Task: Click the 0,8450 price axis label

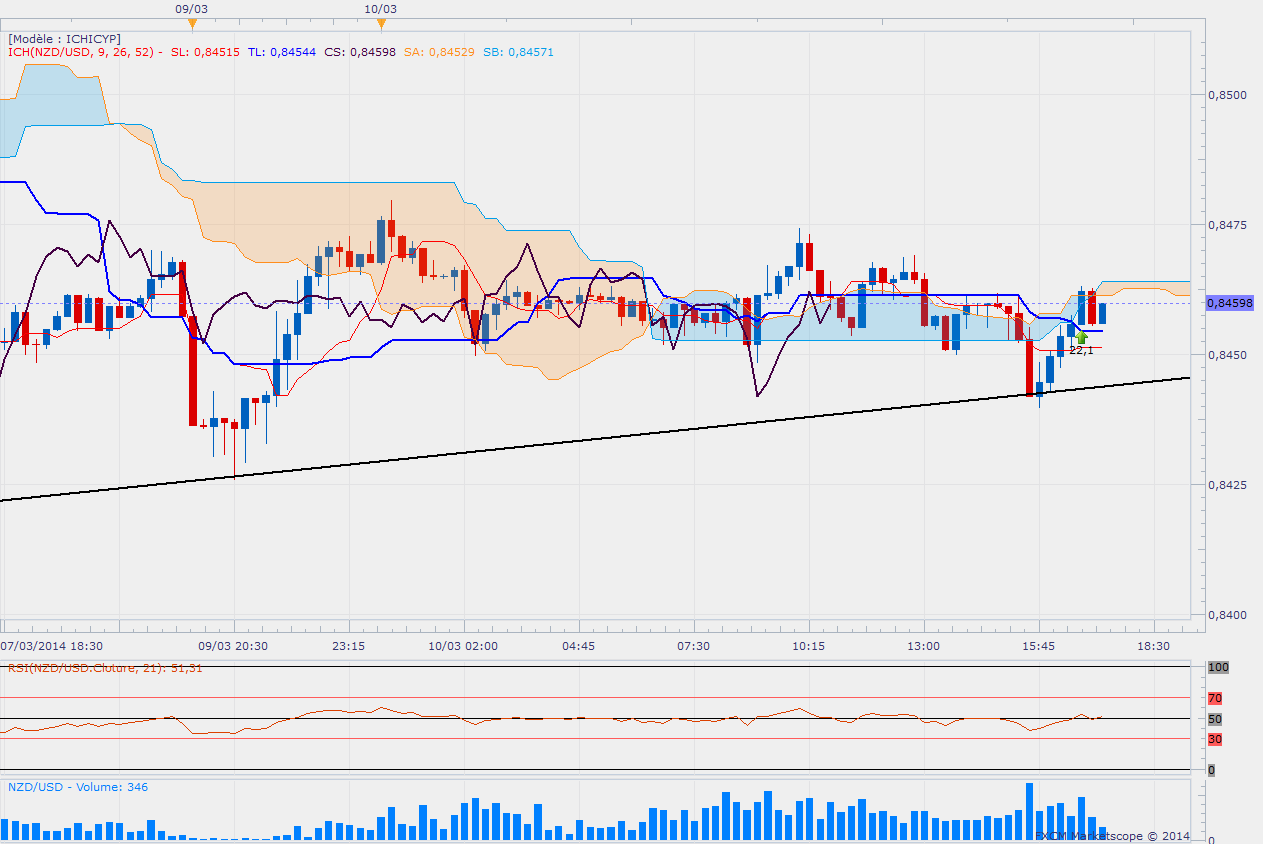Action: [x=1227, y=355]
